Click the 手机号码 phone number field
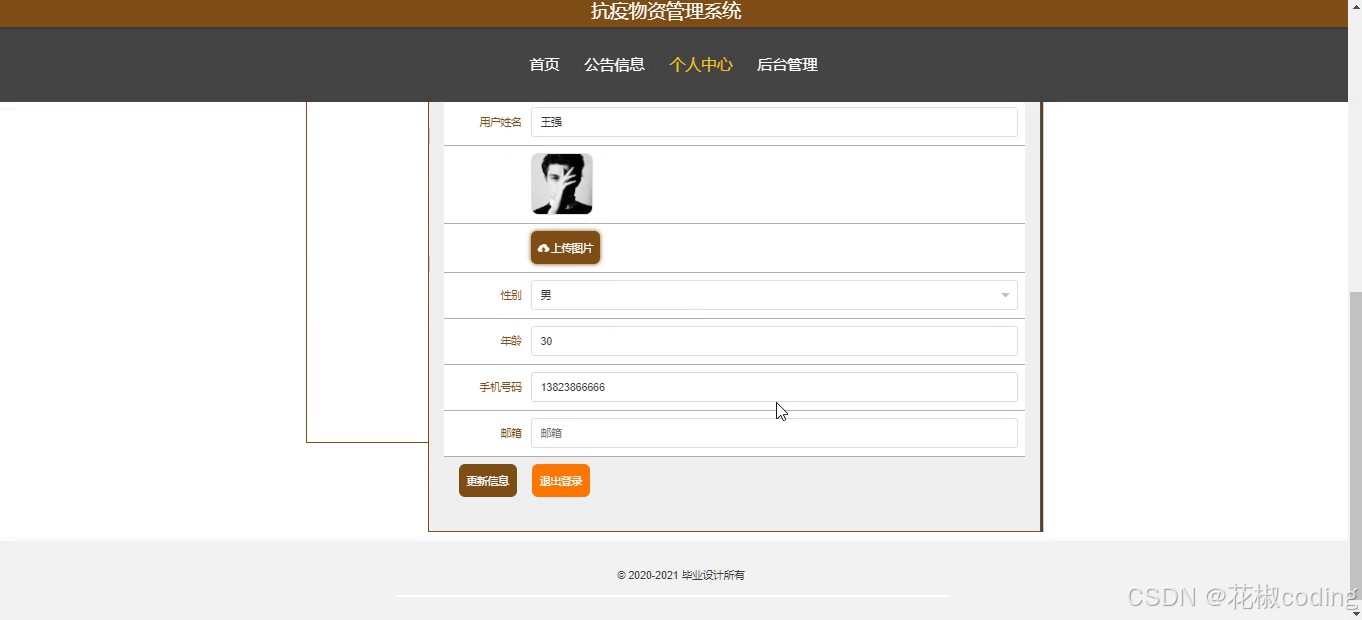The height and width of the screenshot is (620, 1362). pyautogui.click(x=773, y=387)
